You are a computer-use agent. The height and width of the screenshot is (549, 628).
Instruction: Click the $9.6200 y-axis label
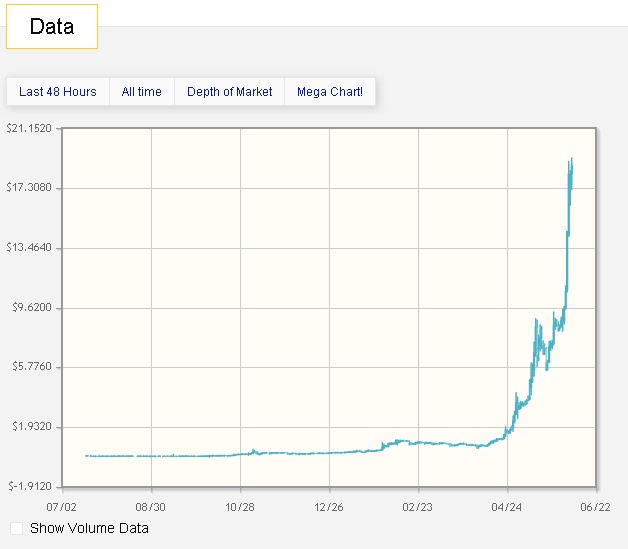tap(32, 308)
